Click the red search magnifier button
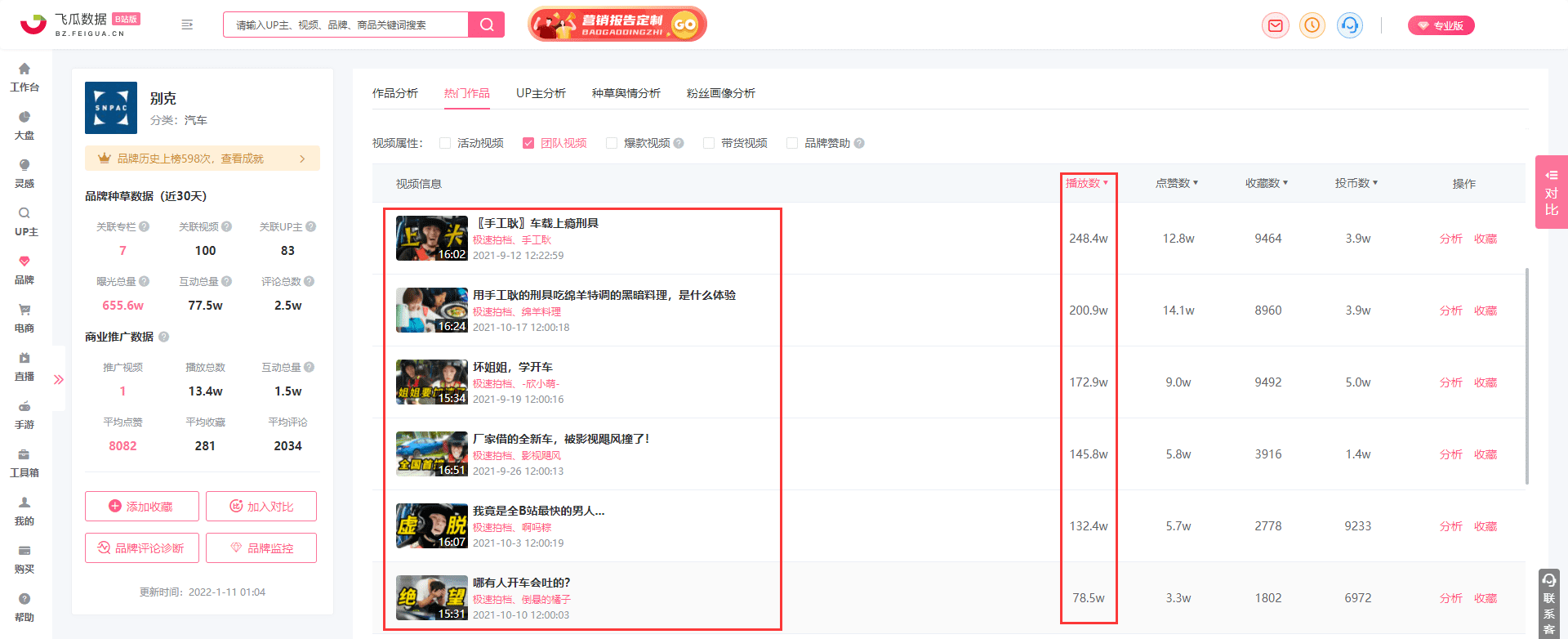The image size is (1568, 639). point(487,25)
